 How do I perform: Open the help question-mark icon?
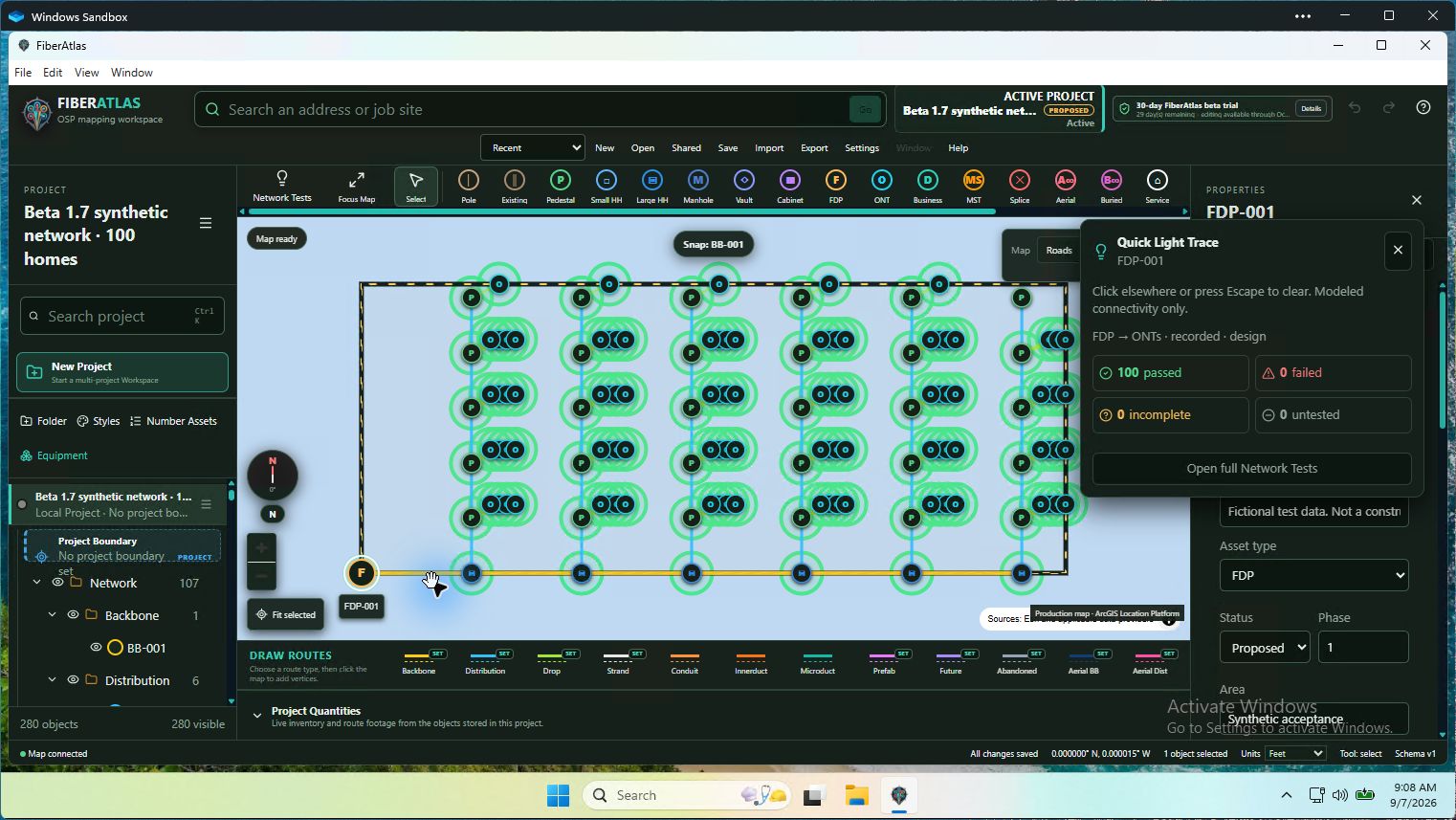(x=1423, y=107)
